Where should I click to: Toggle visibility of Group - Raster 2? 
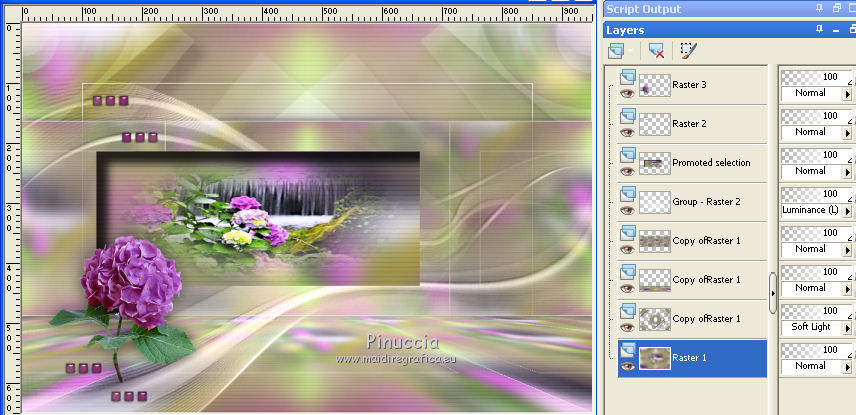coord(627,210)
